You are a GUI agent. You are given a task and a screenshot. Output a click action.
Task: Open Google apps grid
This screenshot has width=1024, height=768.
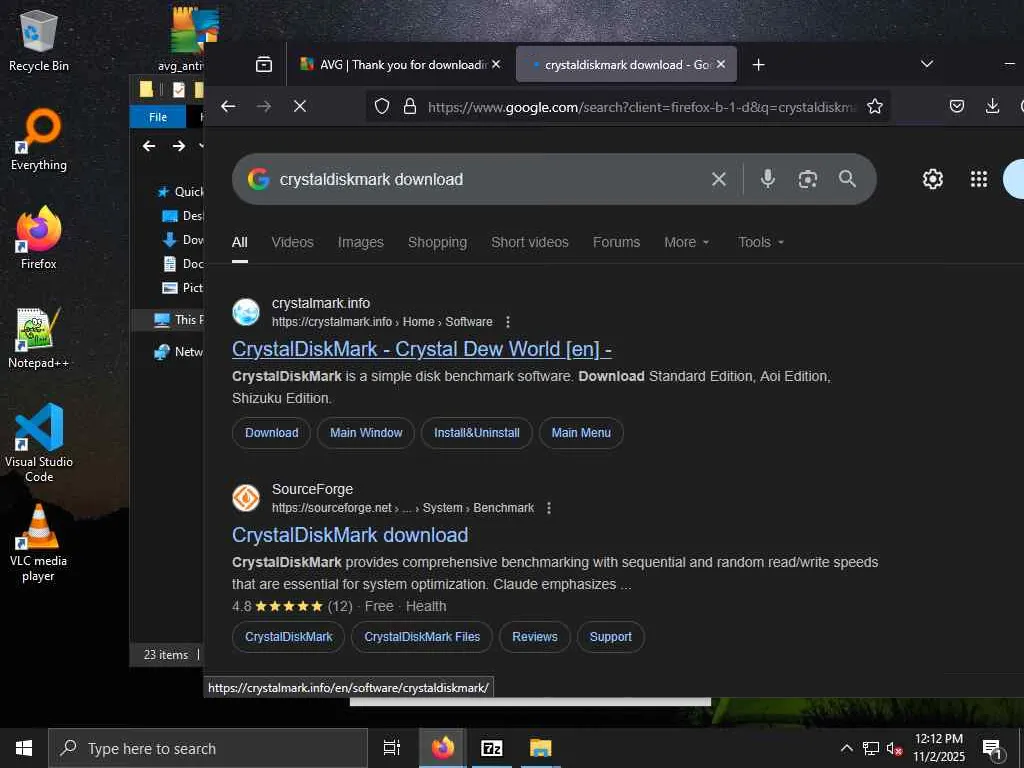(978, 179)
